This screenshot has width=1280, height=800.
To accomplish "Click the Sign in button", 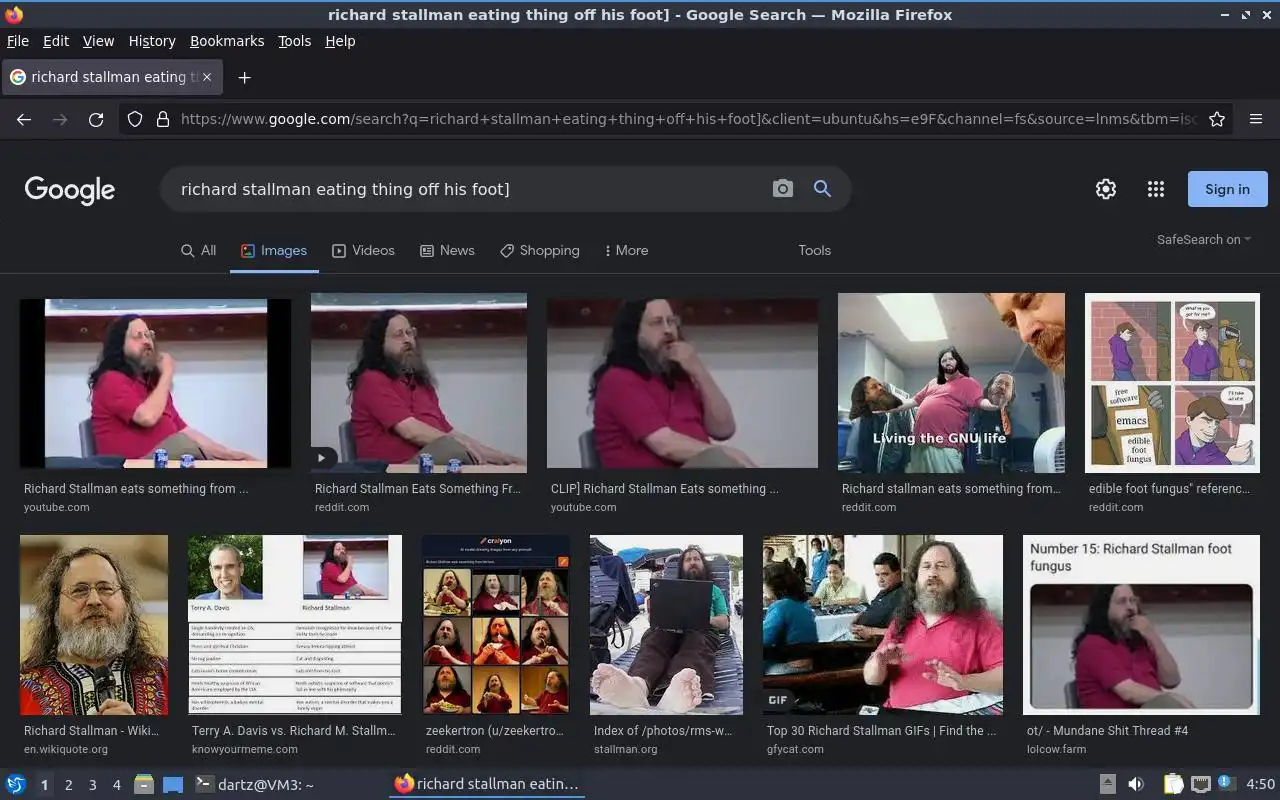I will 1227,189.
